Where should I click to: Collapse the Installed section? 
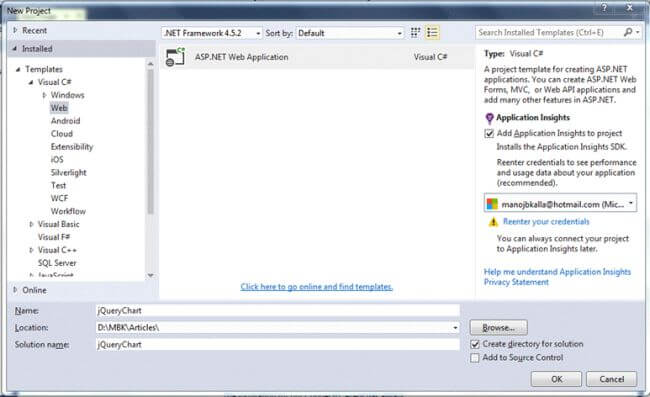pos(15,48)
